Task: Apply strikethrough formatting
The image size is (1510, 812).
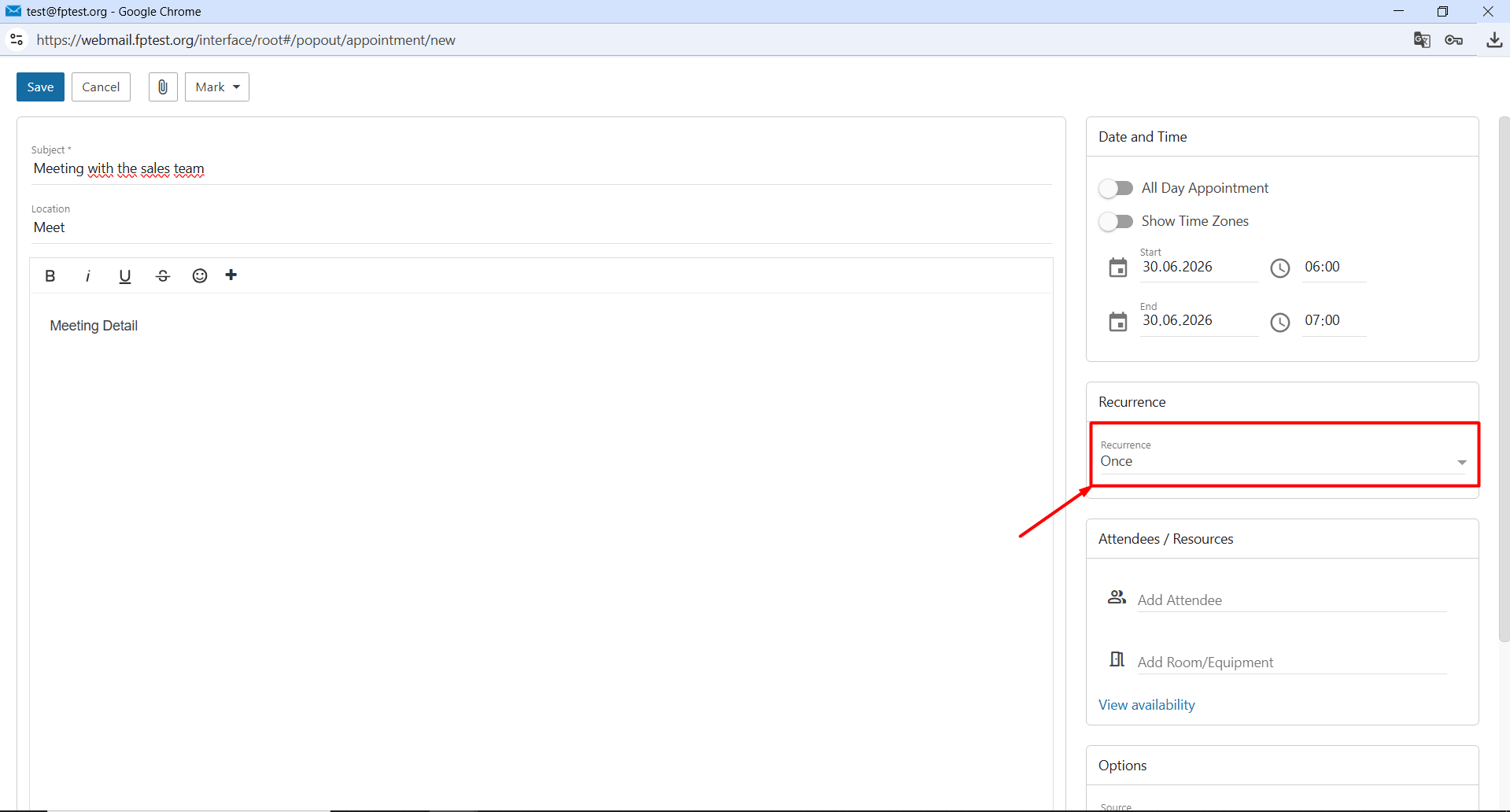Action: coord(163,275)
